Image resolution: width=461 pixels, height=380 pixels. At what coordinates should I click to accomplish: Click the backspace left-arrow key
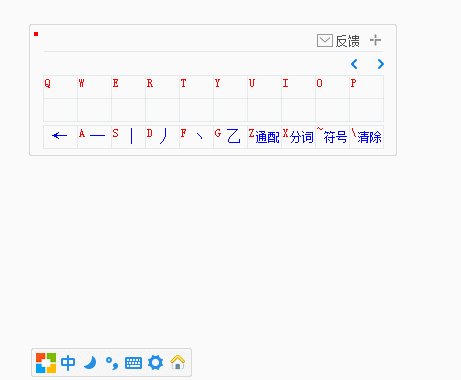[x=60, y=137]
